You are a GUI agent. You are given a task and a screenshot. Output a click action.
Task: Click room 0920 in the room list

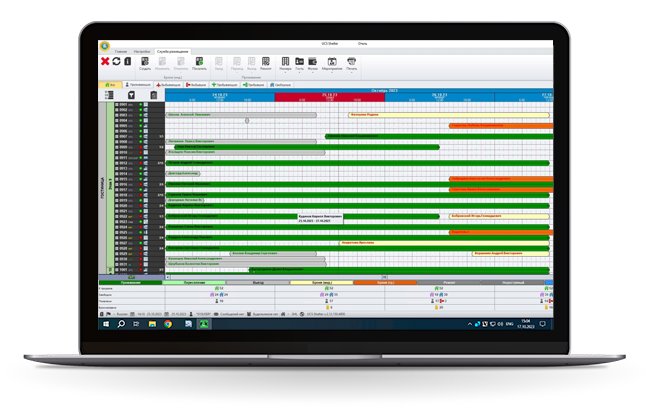click(x=124, y=206)
